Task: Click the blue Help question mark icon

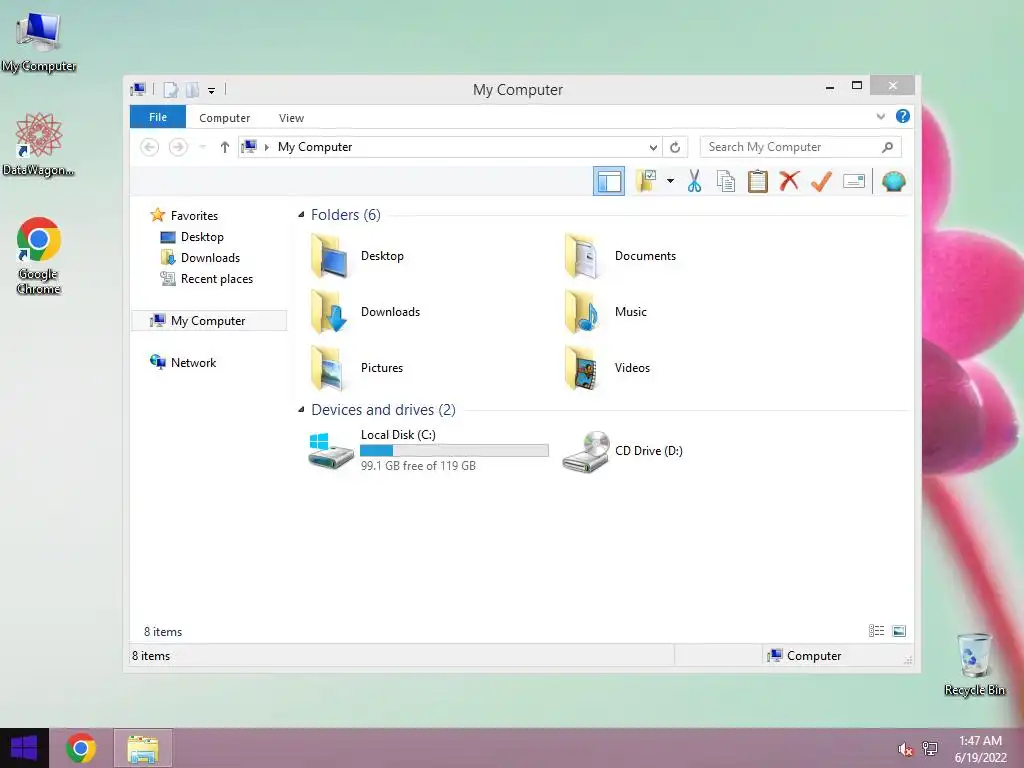Action: point(903,116)
